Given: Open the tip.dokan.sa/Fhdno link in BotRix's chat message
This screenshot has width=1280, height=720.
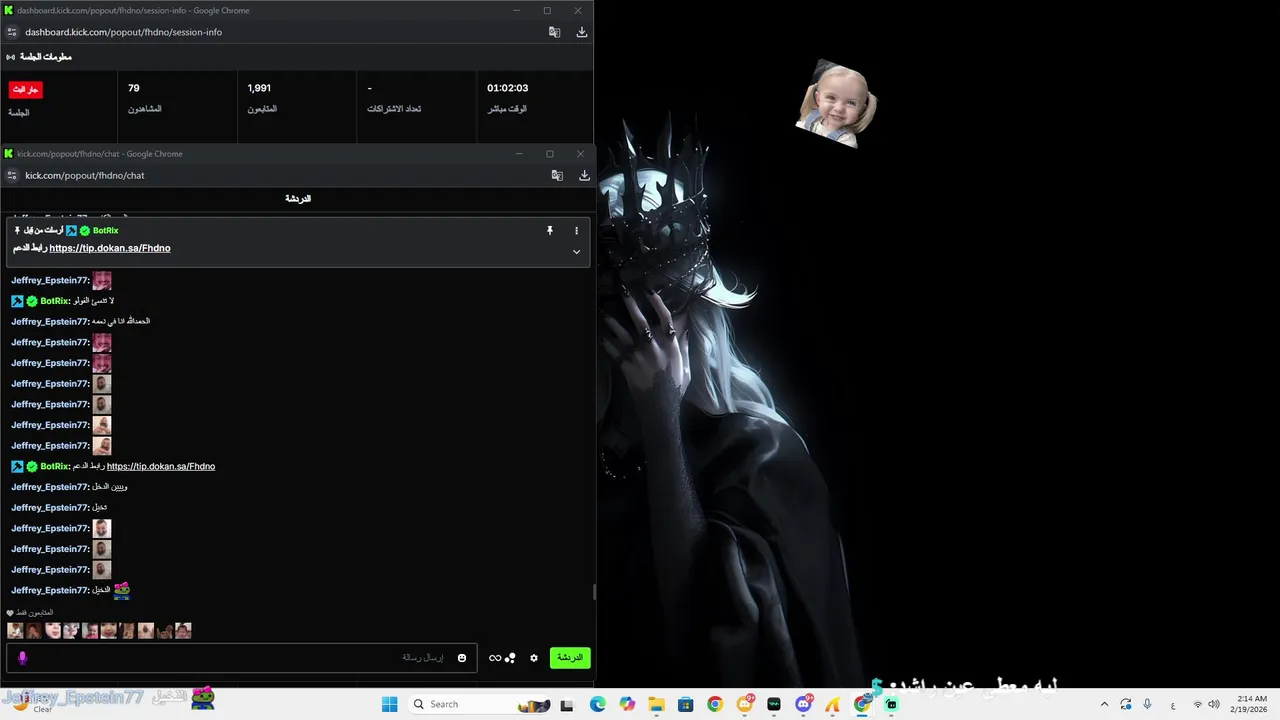Looking at the screenshot, I should coord(161,466).
